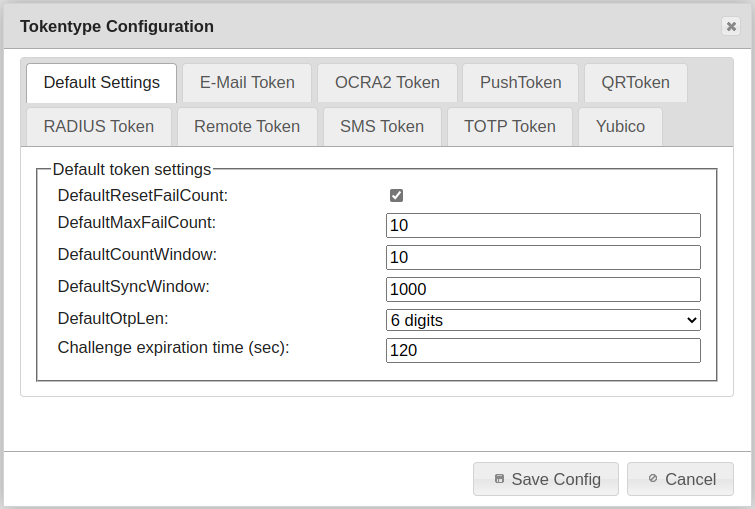755x509 pixels.
Task: Focus the DefaultCountWindow text field
Action: click(x=543, y=257)
